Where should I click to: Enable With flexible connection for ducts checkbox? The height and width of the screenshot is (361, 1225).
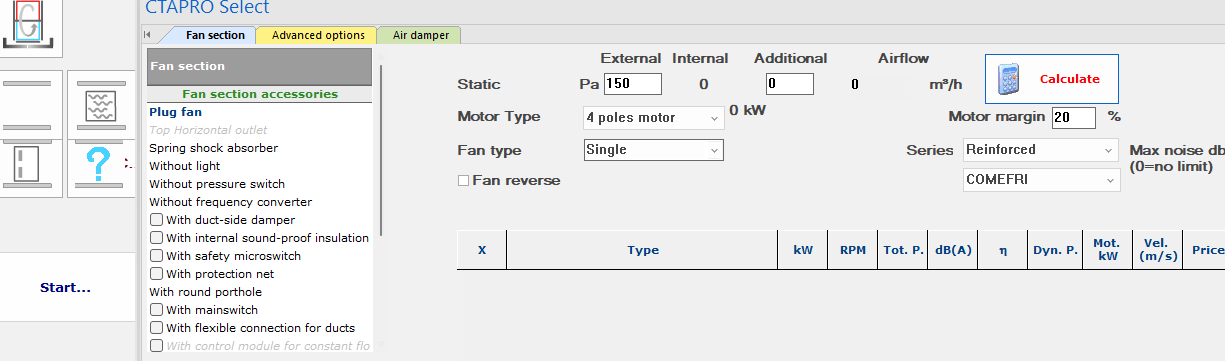[x=156, y=328]
